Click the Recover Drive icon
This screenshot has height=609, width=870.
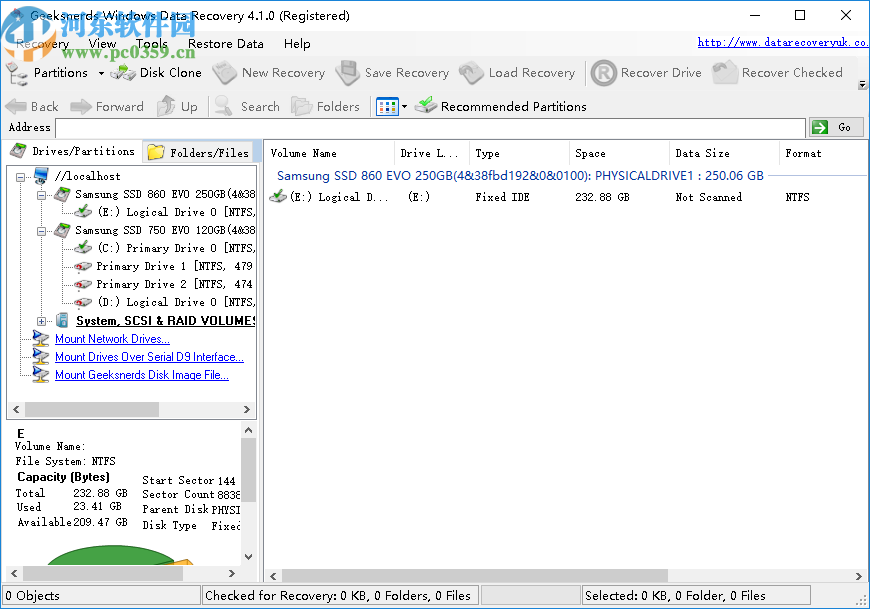(604, 72)
